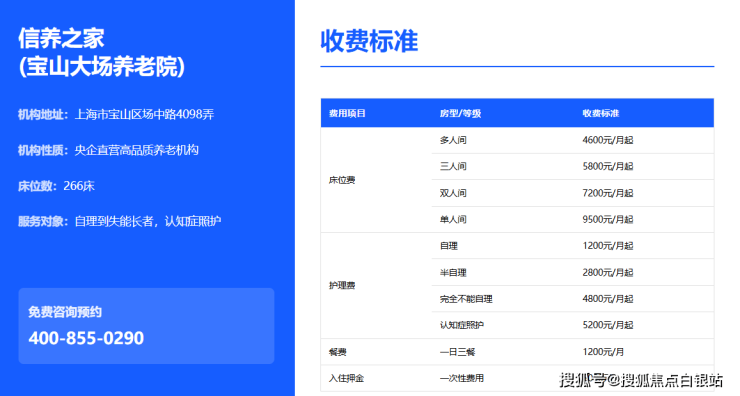Click the 1200元/月起 self-care price
Screen dimensions: 740x396
tap(608, 246)
